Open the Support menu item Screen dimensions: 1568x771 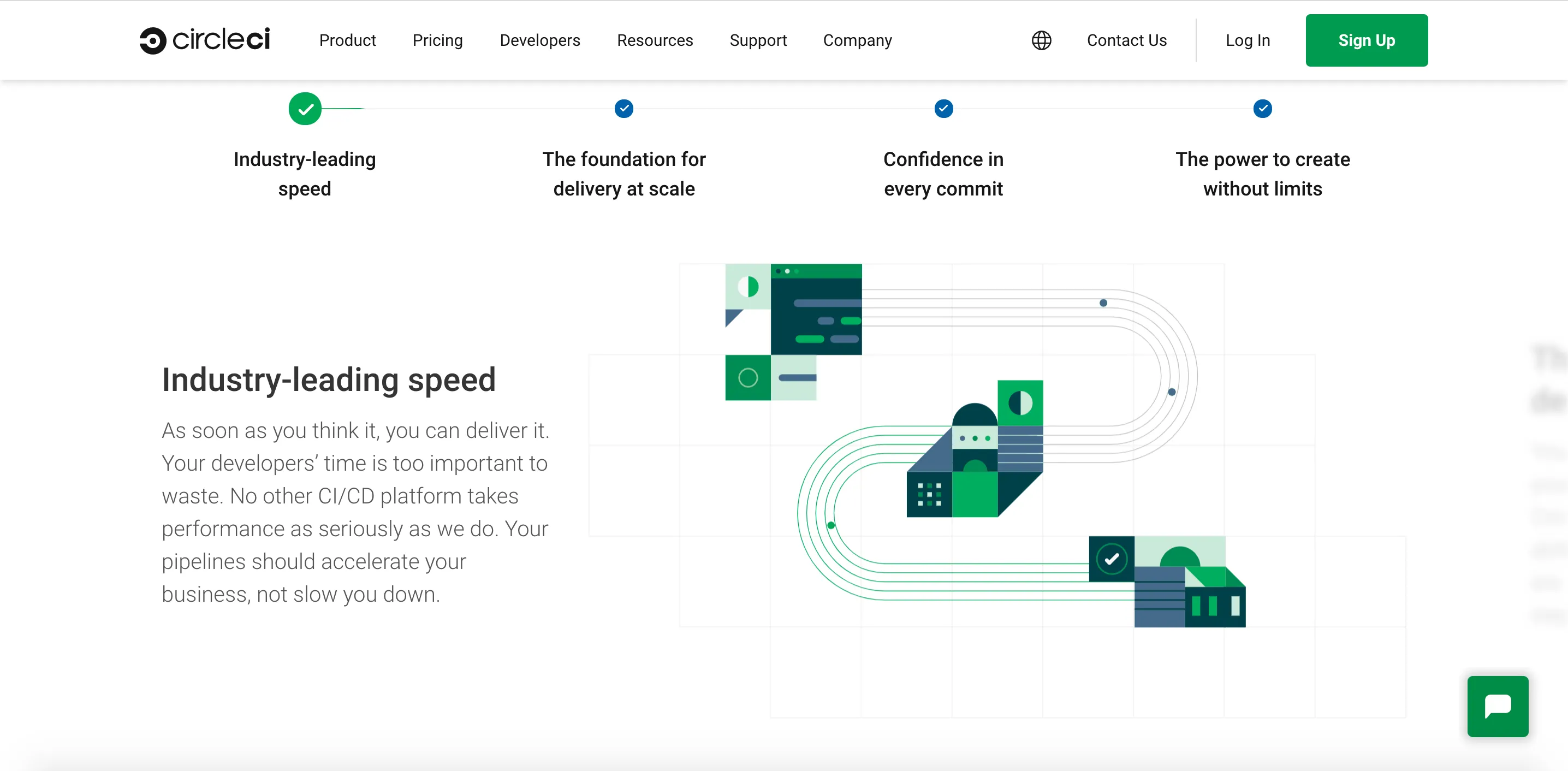[757, 40]
